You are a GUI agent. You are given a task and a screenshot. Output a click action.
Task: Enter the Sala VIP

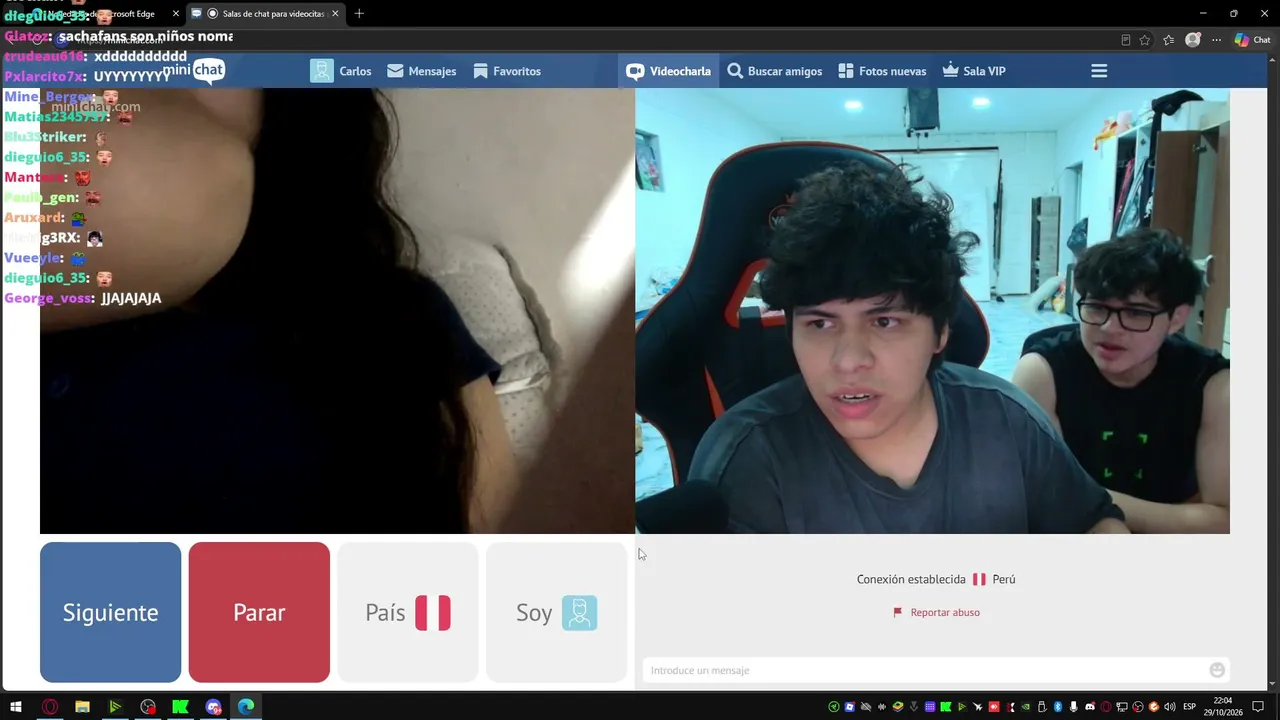[x=974, y=71]
